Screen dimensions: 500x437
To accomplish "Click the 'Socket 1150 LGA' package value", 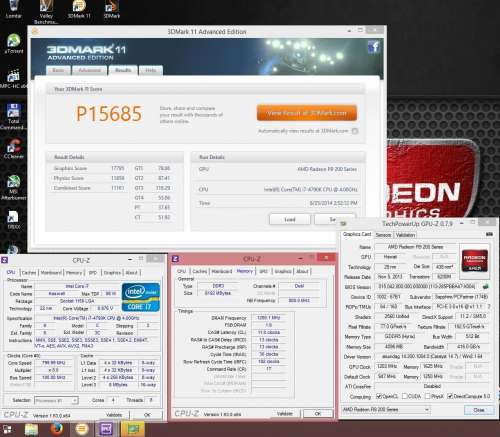I will pos(77,301).
